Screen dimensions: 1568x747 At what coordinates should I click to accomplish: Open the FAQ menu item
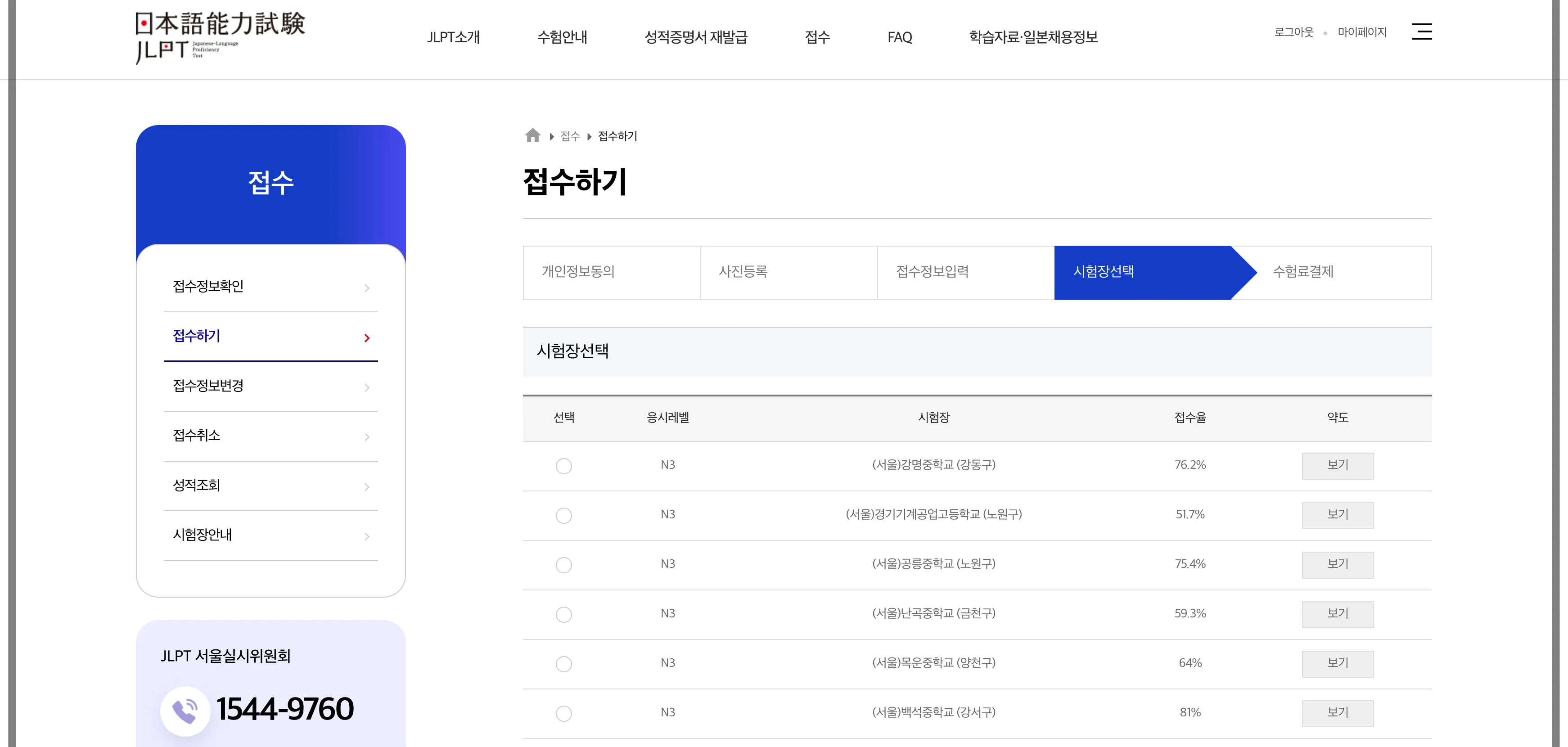[900, 37]
